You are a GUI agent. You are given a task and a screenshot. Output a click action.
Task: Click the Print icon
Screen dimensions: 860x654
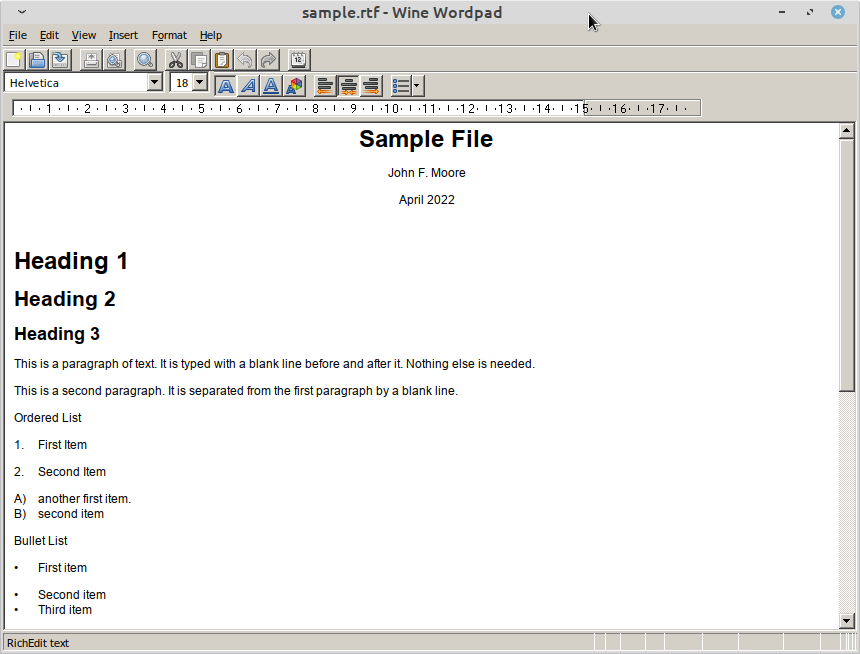point(91,60)
